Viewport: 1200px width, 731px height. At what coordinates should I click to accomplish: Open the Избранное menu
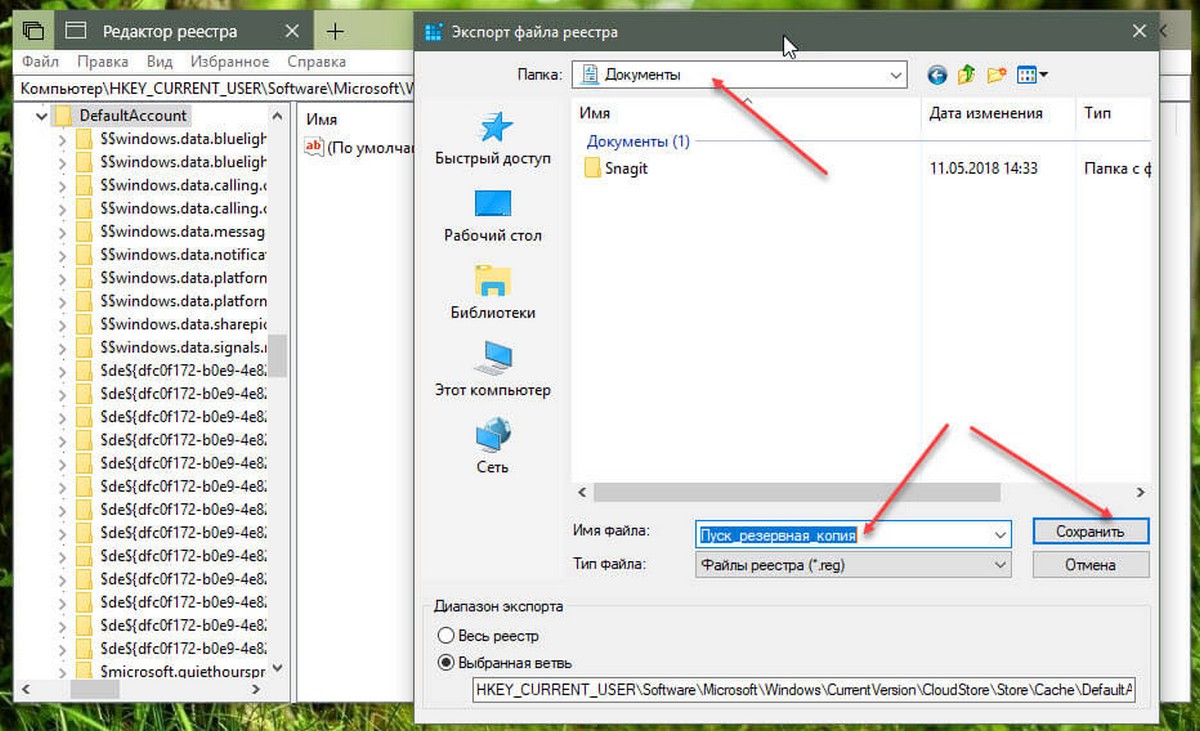click(x=228, y=62)
